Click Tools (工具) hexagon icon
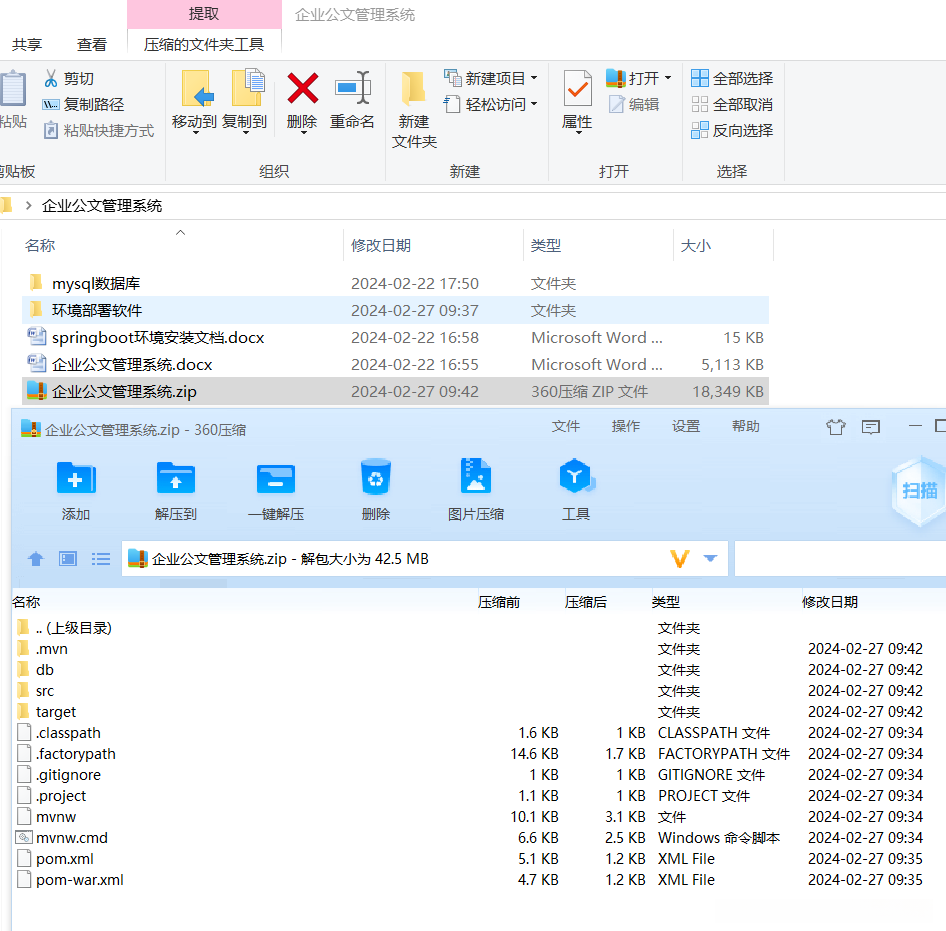Image resolution: width=946 pixels, height=931 pixels. [576, 477]
